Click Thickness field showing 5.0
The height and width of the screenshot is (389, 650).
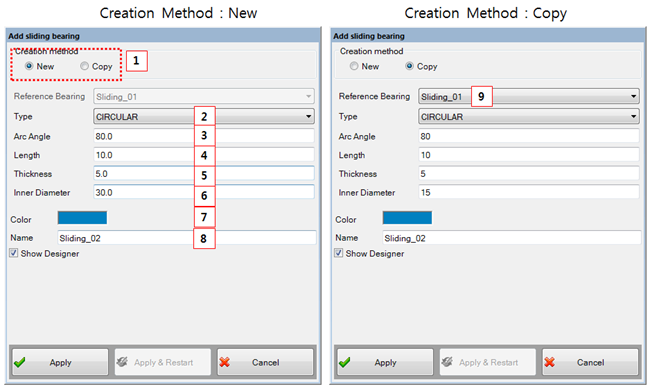click(204, 173)
